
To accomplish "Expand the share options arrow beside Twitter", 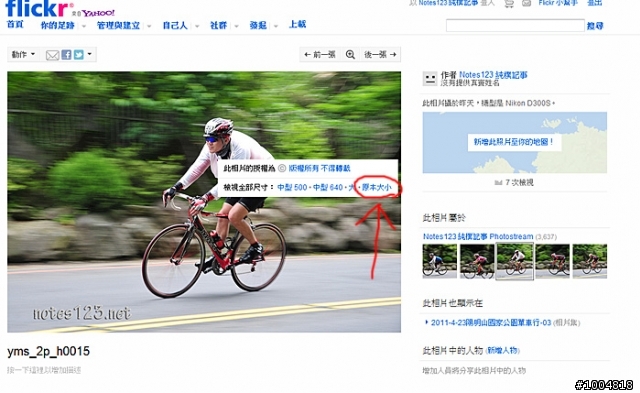I will coord(90,54).
